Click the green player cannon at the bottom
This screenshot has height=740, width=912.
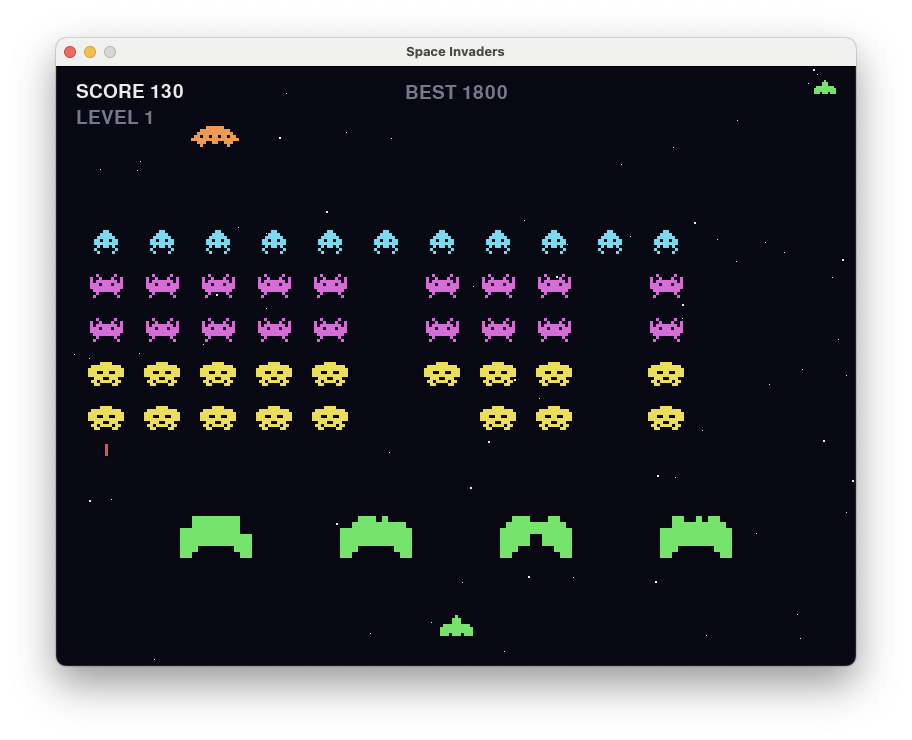[x=457, y=626]
